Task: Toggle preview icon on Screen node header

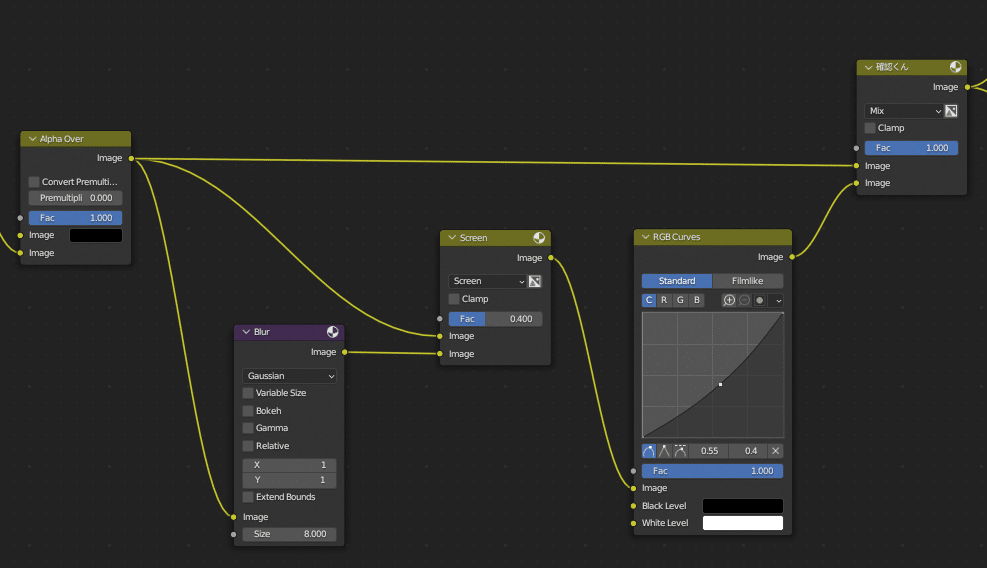Action: tap(539, 237)
